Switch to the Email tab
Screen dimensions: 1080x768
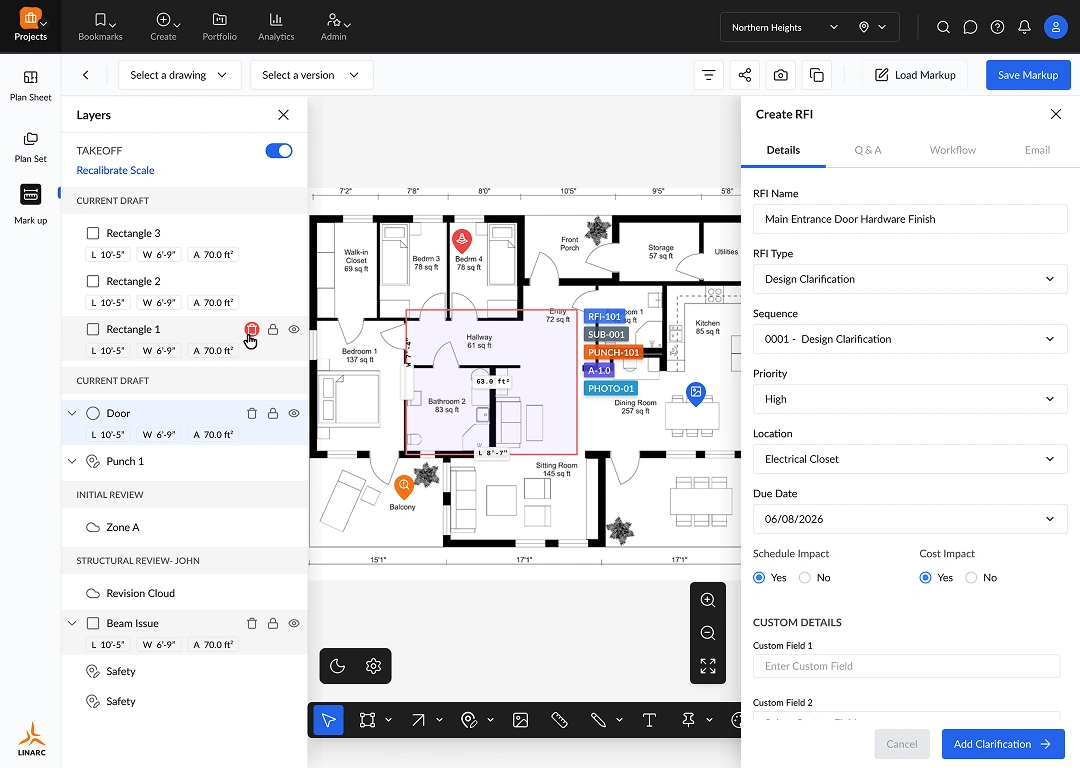(x=1037, y=150)
